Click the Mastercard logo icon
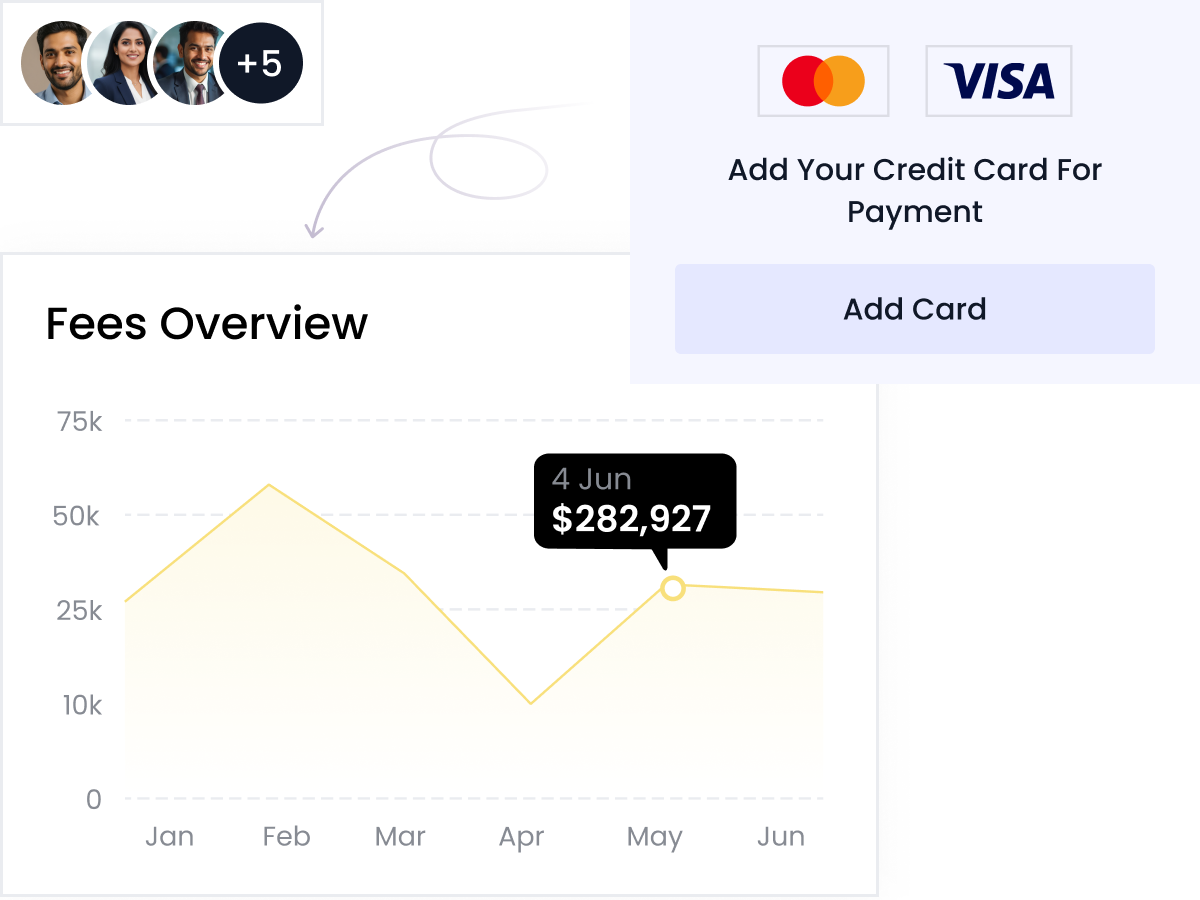1200x900 pixels. click(823, 81)
